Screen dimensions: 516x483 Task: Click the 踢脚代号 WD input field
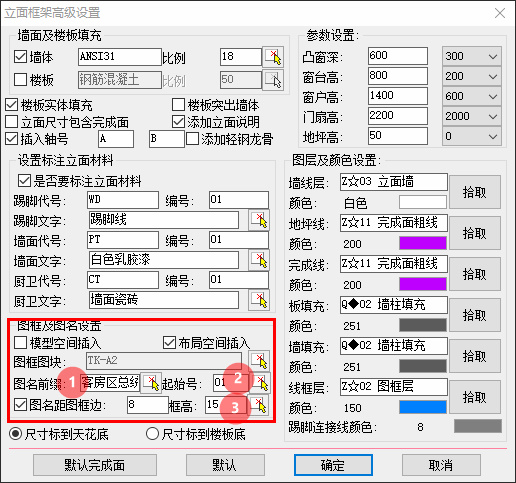123,200
